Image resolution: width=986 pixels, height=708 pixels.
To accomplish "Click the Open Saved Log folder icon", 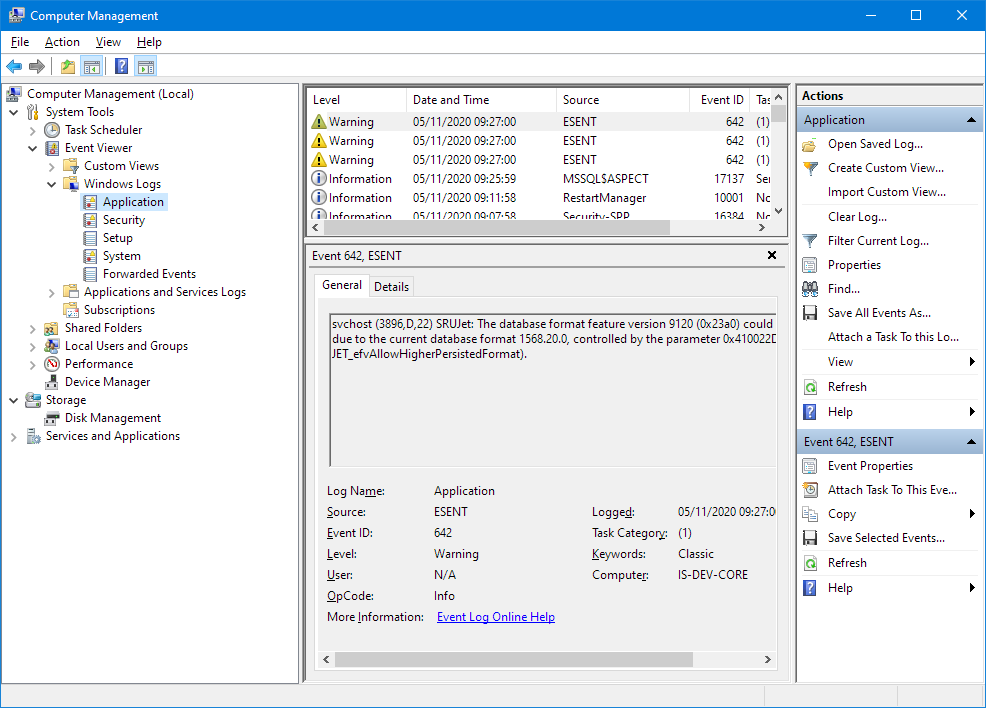I will pyautogui.click(x=810, y=145).
